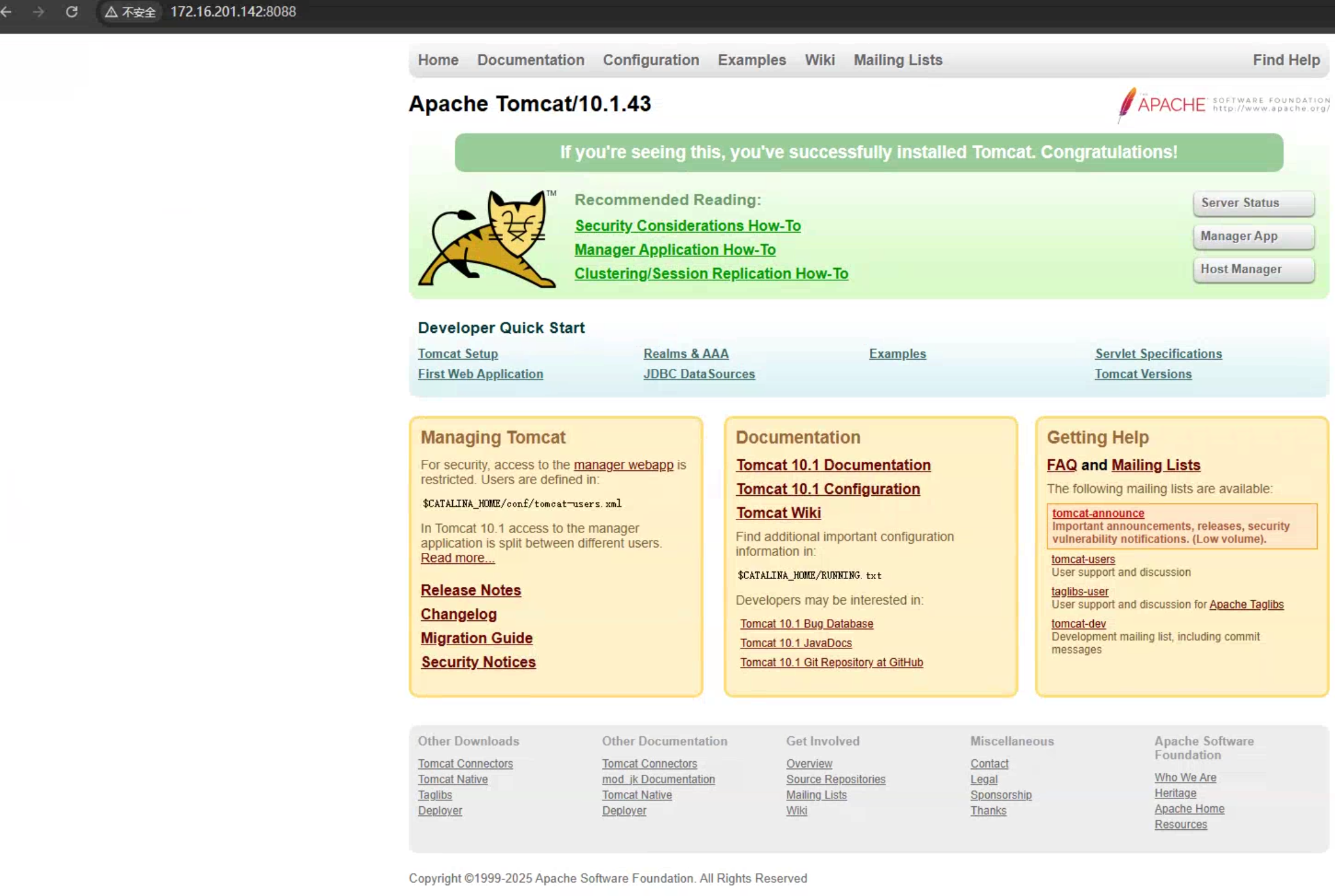
Task: Open Thanks link in footer
Action: (988, 811)
